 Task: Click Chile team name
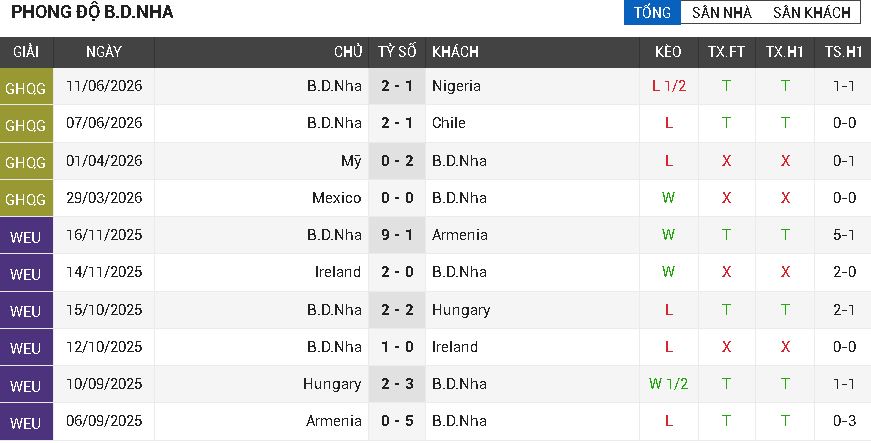[x=449, y=123]
